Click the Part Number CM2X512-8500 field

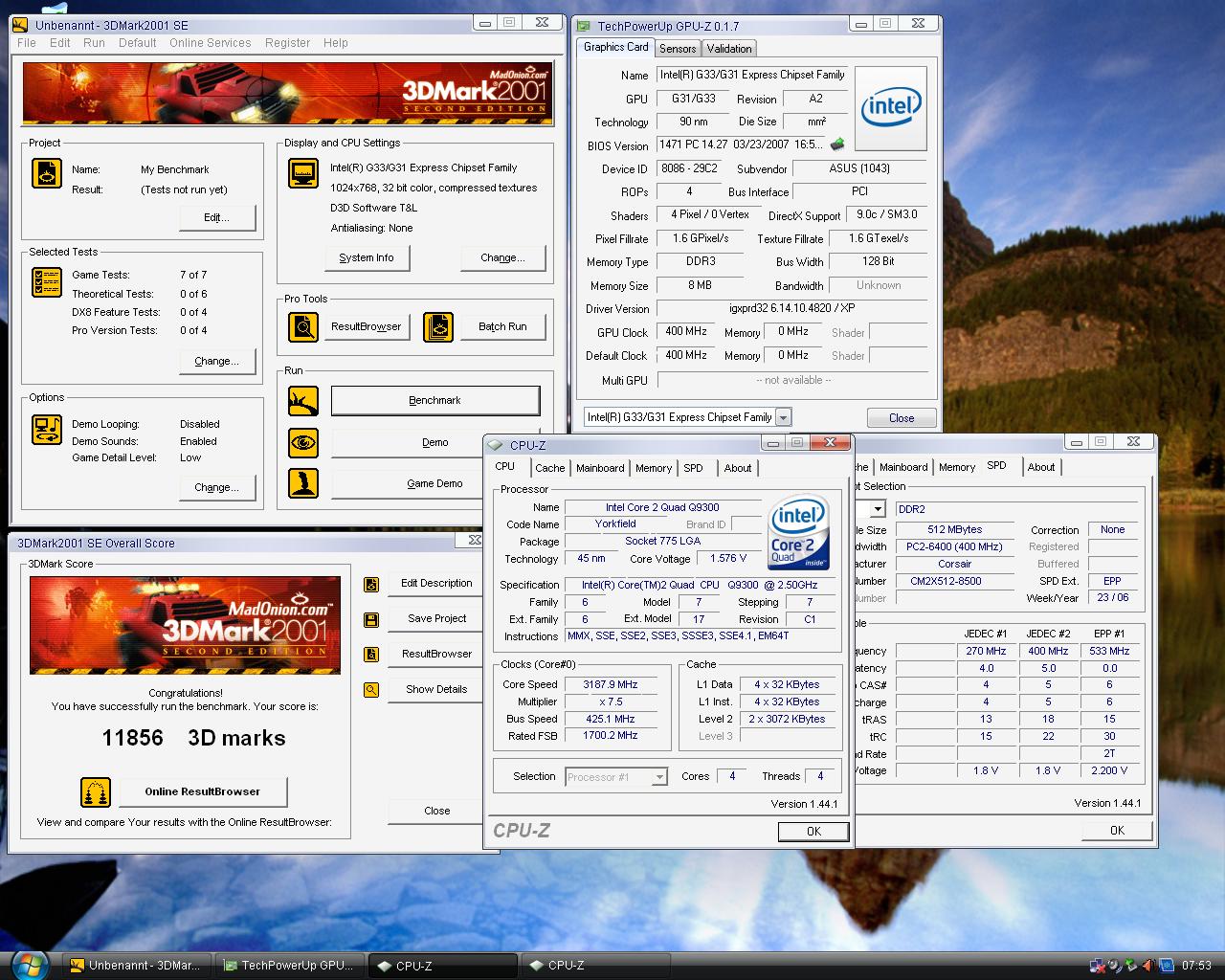tap(955, 582)
